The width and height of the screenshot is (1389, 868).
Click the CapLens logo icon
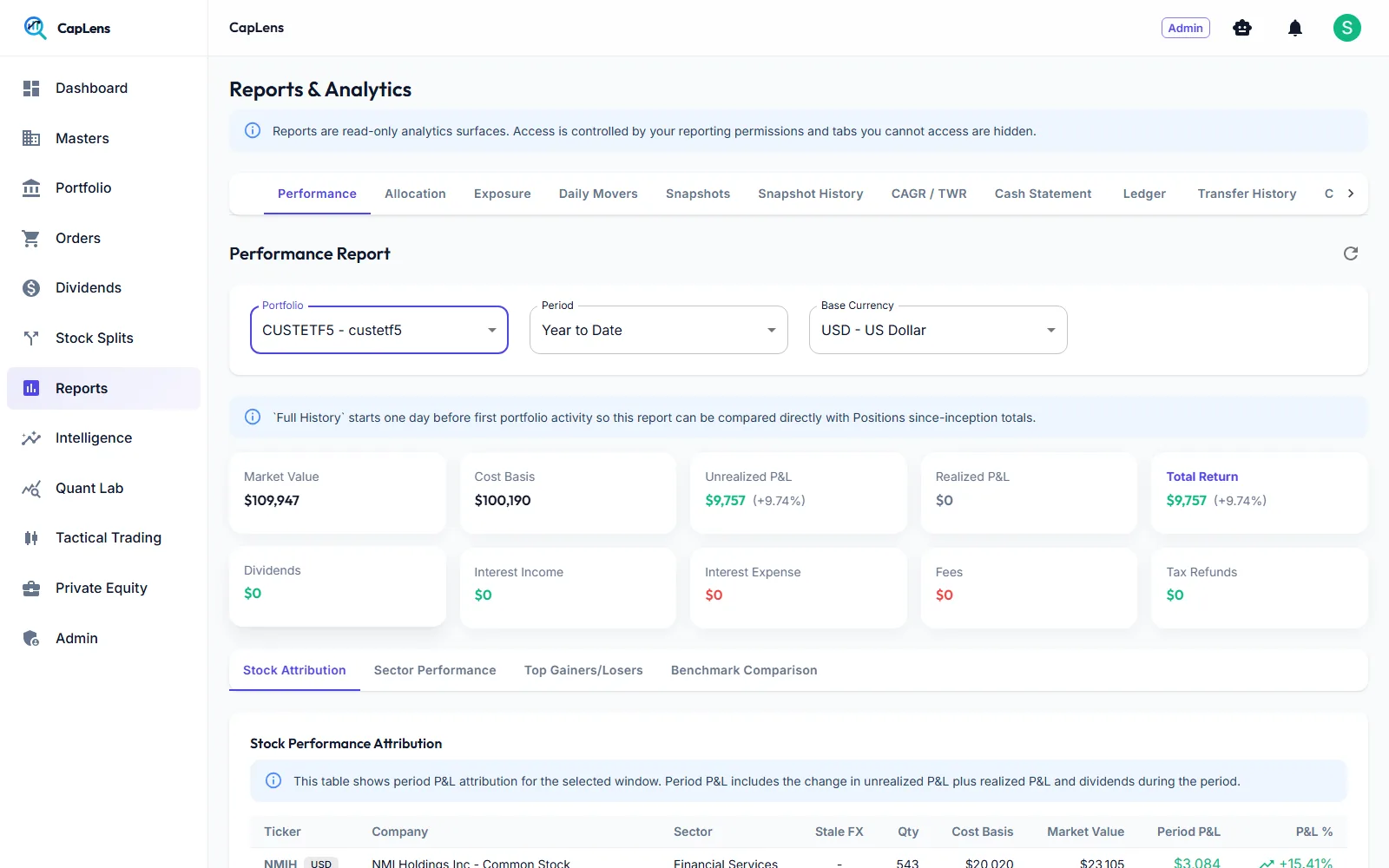click(x=35, y=28)
